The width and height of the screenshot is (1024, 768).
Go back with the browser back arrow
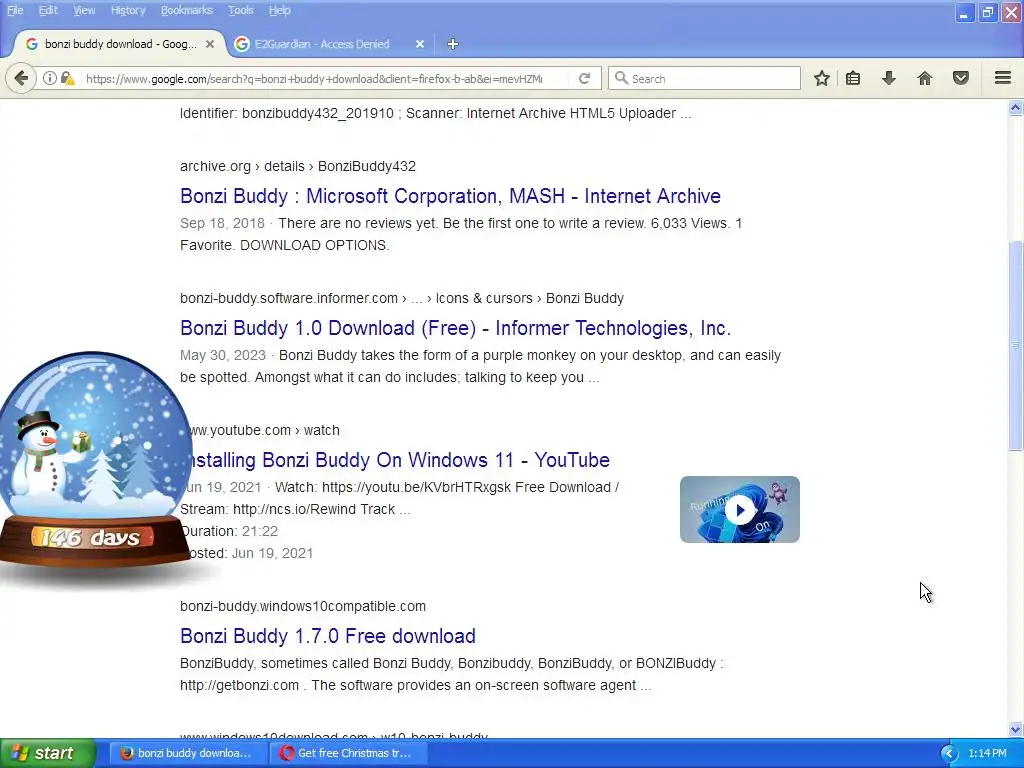21,78
